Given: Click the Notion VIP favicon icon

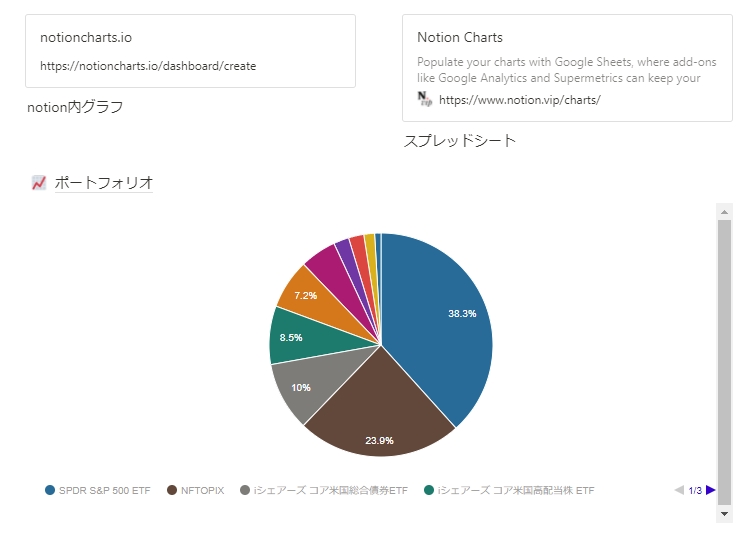Looking at the screenshot, I should (x=424, y=99).
